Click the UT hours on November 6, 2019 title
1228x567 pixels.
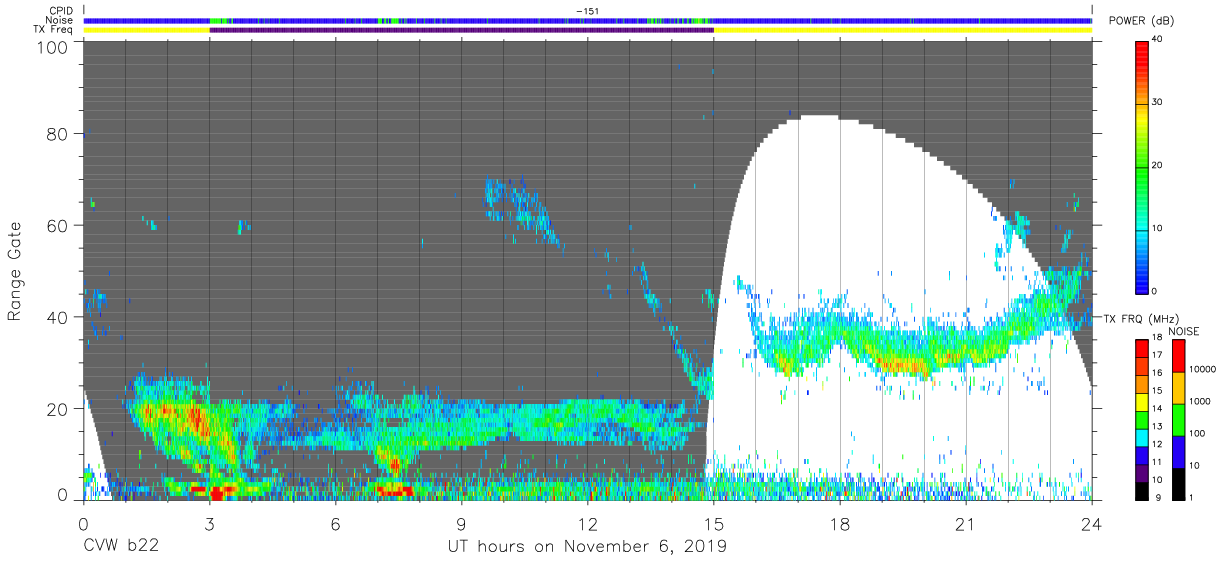click(586, 547)
